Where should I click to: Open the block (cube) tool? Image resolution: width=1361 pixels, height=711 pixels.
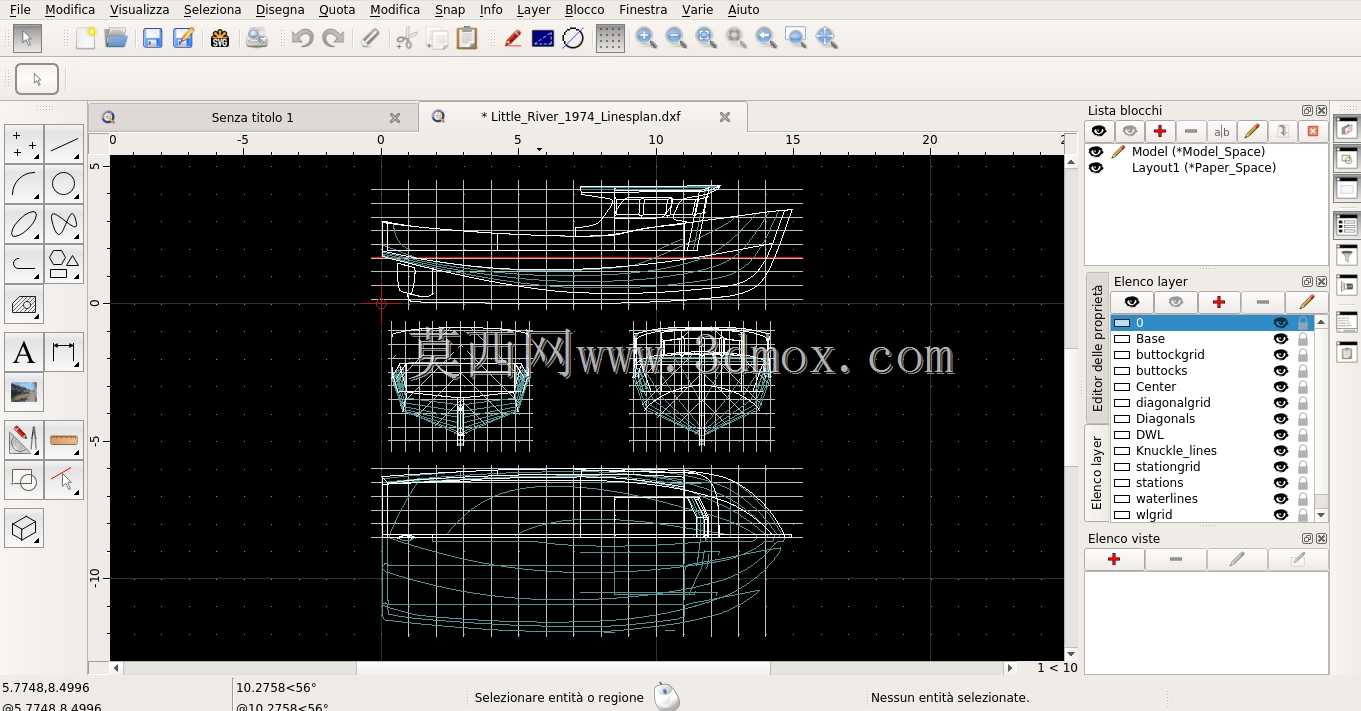pos(24,528)
